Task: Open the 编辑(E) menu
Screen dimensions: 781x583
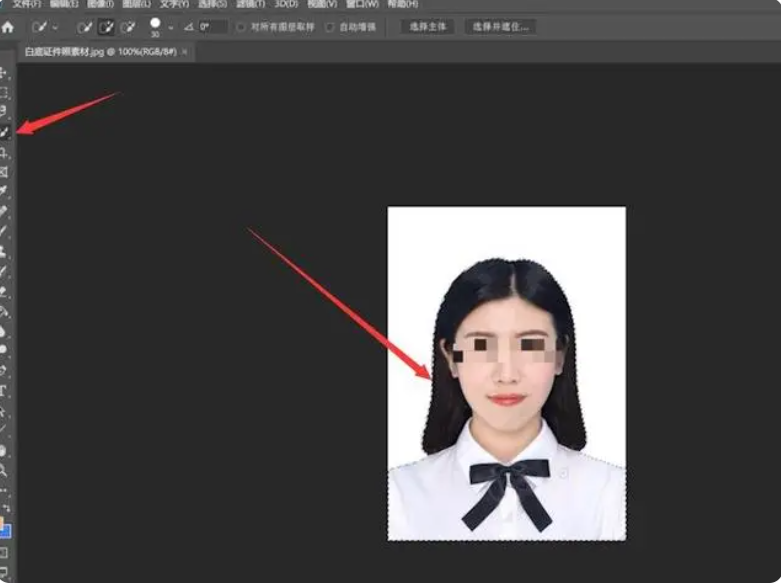Action: click(64, 4)
